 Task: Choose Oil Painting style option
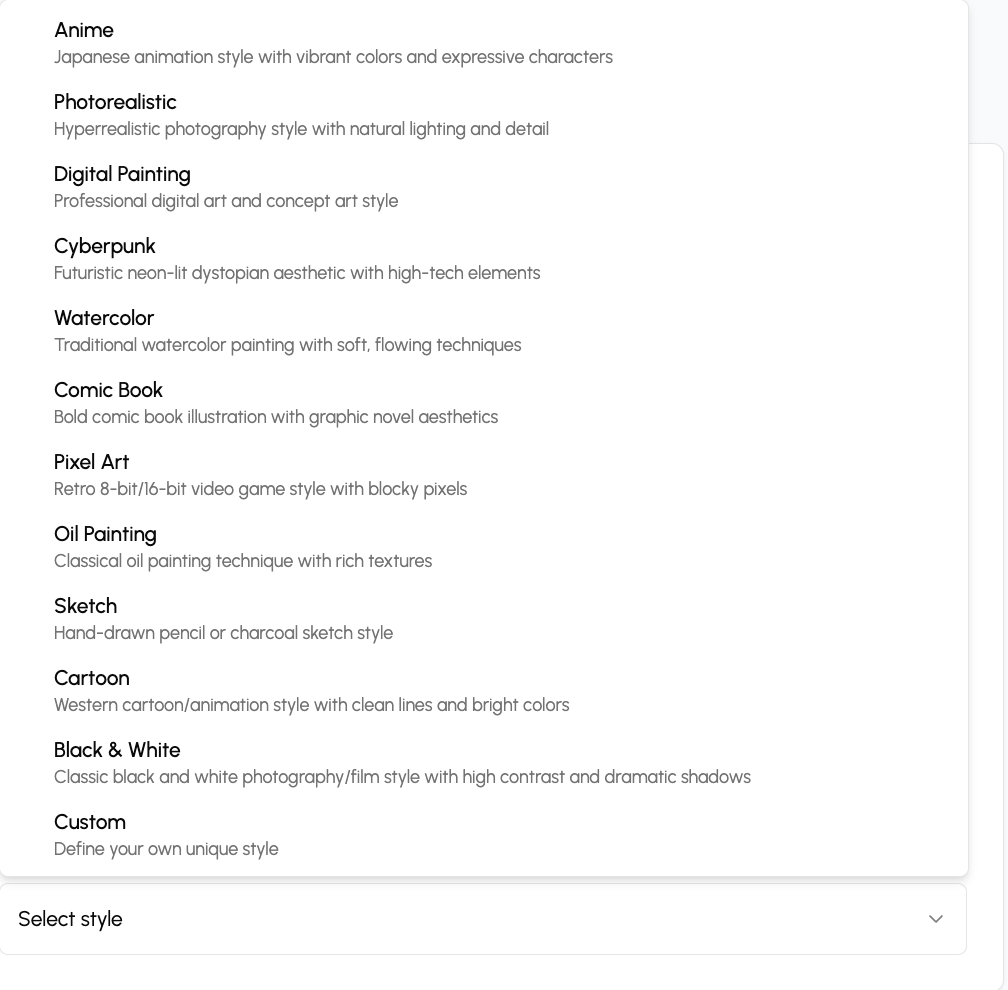click(483, 547)
